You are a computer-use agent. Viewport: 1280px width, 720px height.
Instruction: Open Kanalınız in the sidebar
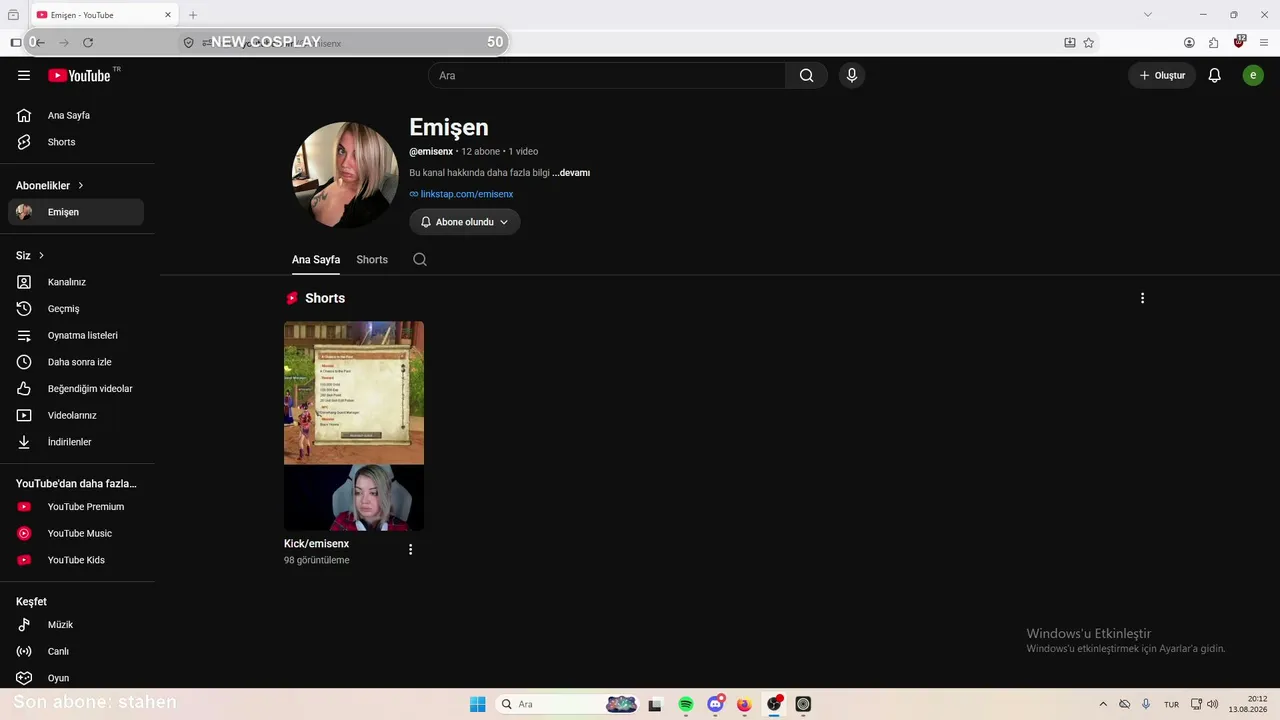[76, 282]
